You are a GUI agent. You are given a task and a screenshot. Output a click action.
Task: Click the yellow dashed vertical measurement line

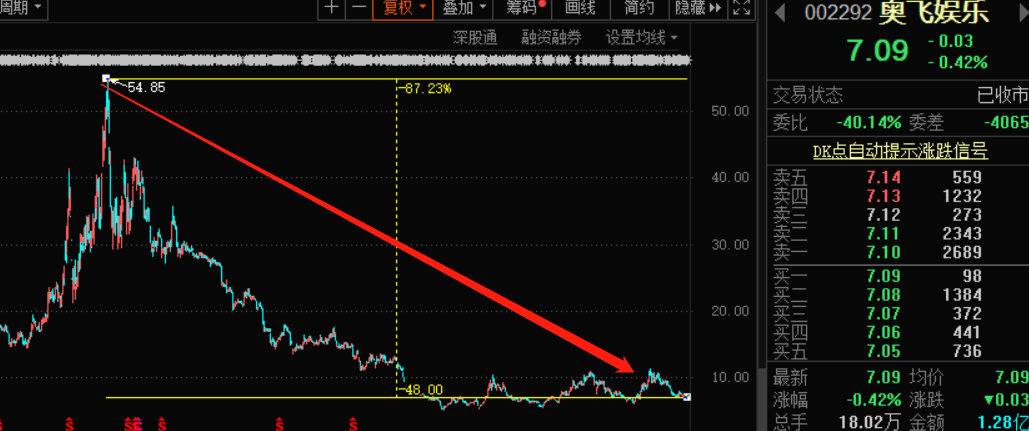coord(396,236)
